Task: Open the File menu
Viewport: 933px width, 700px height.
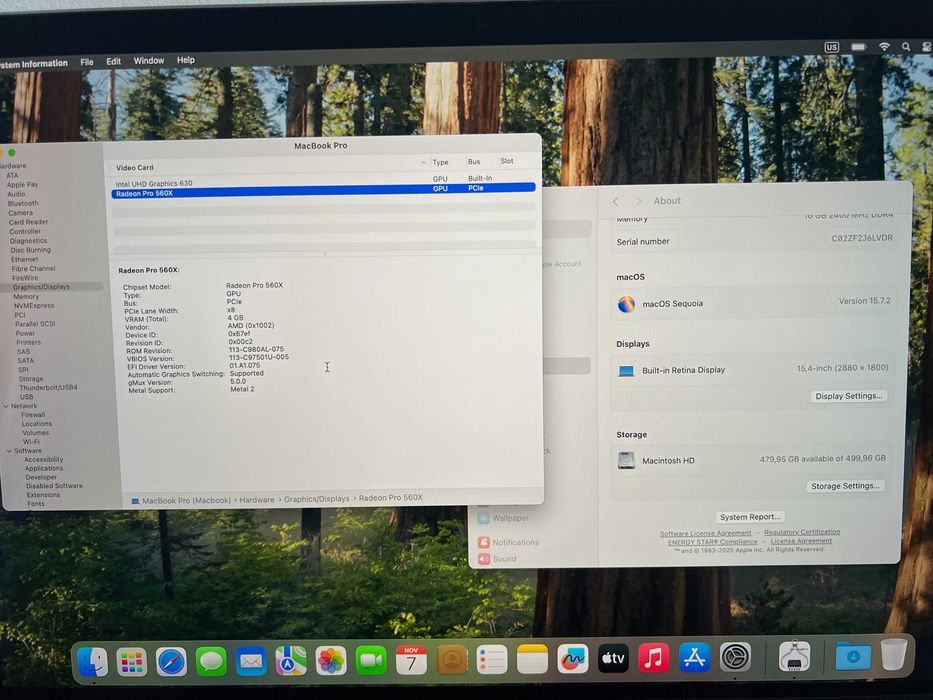Action: click(87, 62)
